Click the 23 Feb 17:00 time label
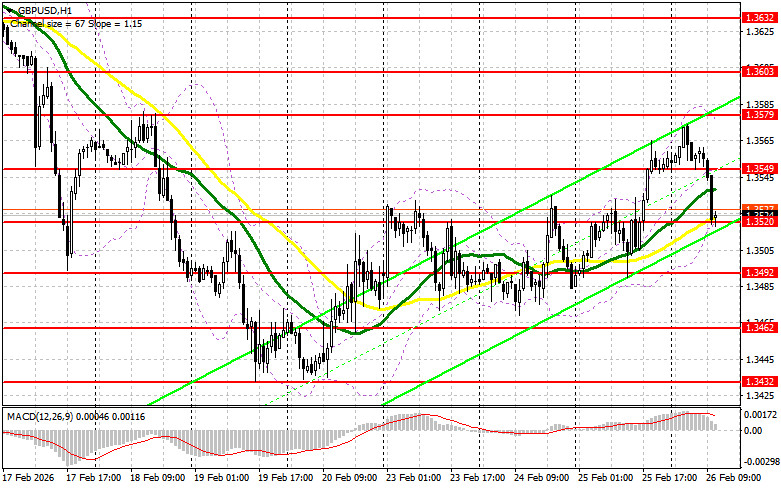Screen dimensions: 781x489 point(478,478)
